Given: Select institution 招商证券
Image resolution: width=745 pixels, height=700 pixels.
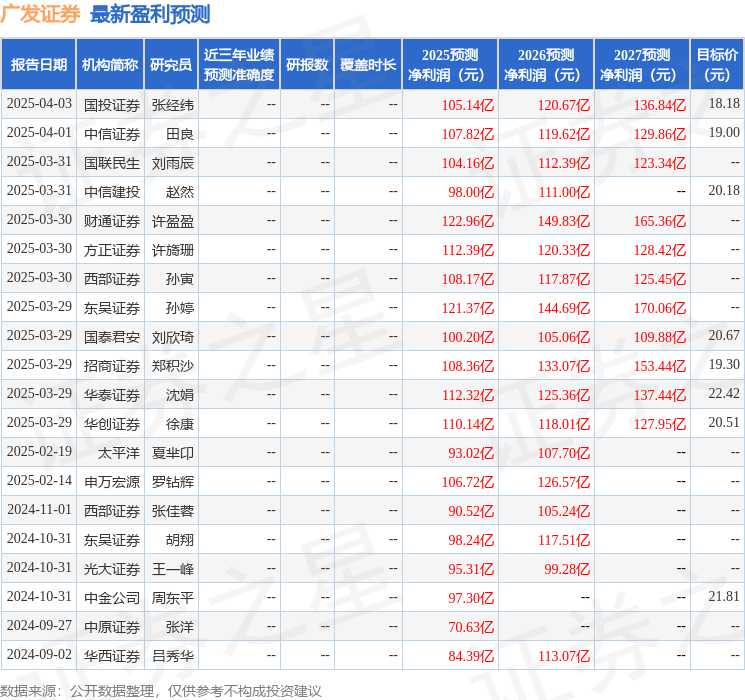Looking at the screenshot, I should [x=112, y=366].
